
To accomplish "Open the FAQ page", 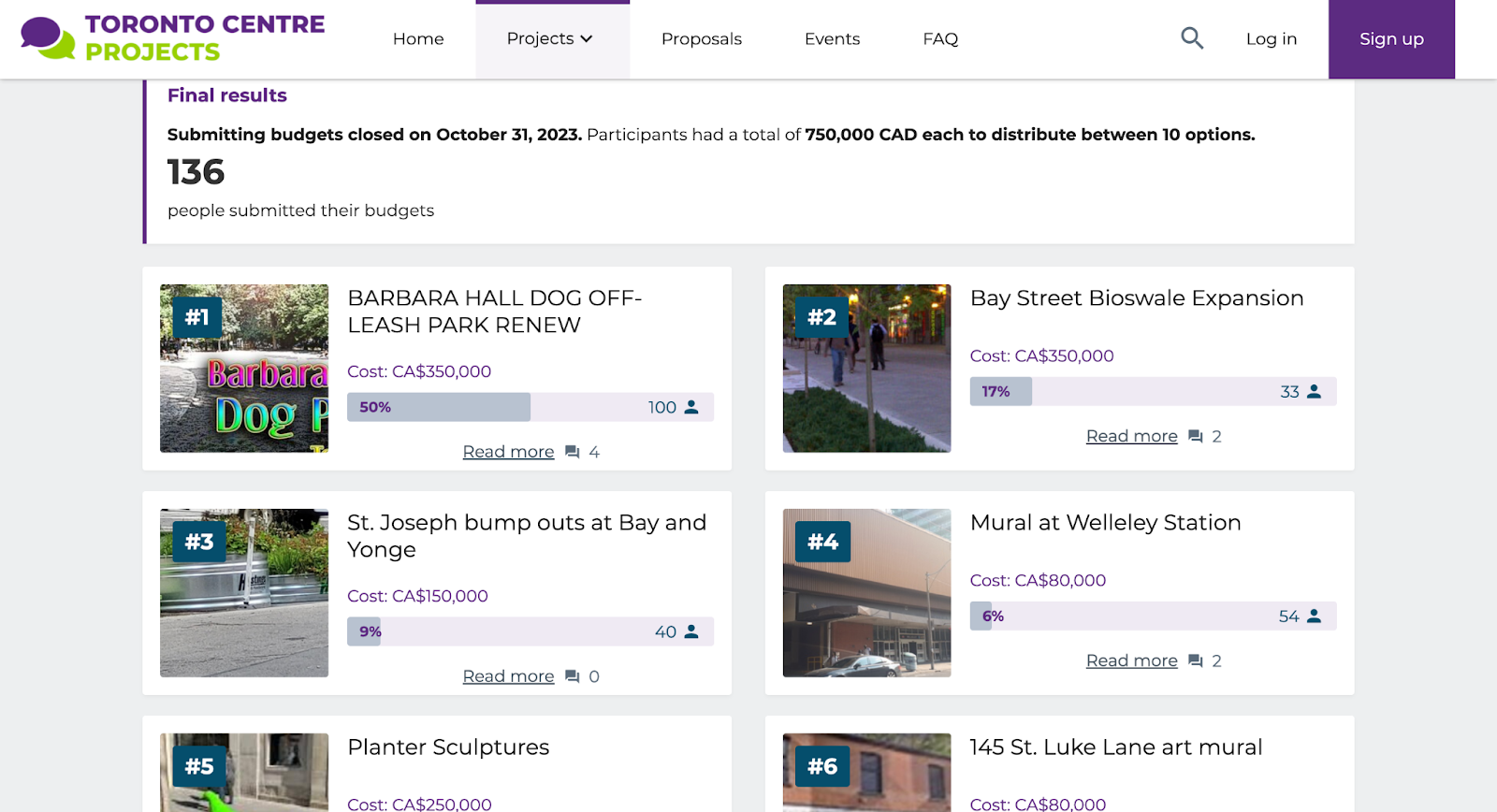I will tap(940, 39).
